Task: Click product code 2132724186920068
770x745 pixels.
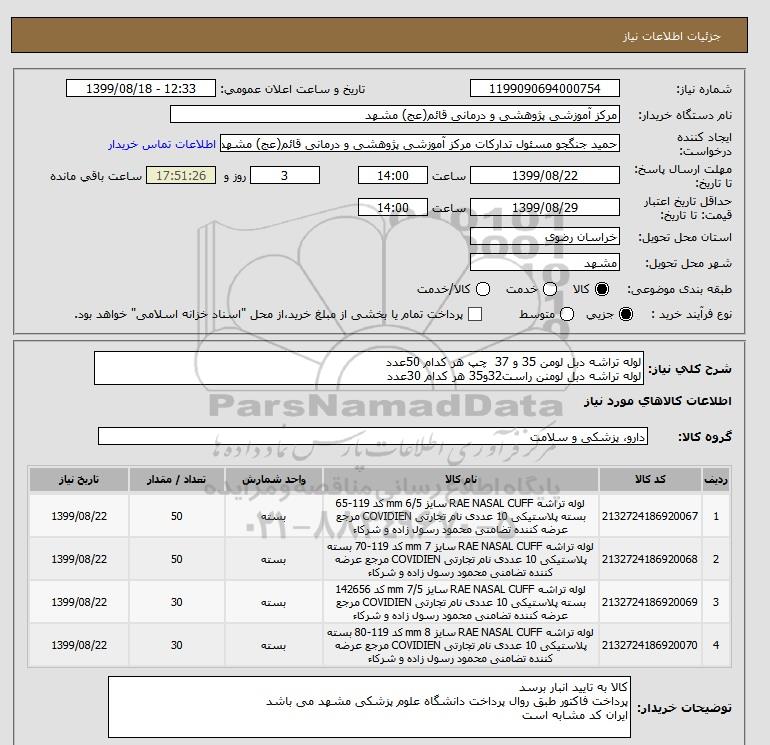Action: click(x=650, y=559)
